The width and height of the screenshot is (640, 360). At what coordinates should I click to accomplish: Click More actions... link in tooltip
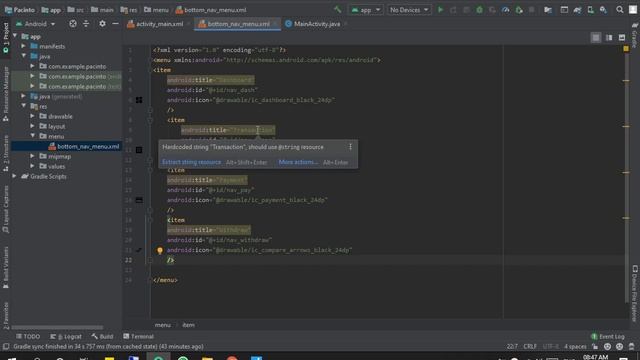pos(298,162)
